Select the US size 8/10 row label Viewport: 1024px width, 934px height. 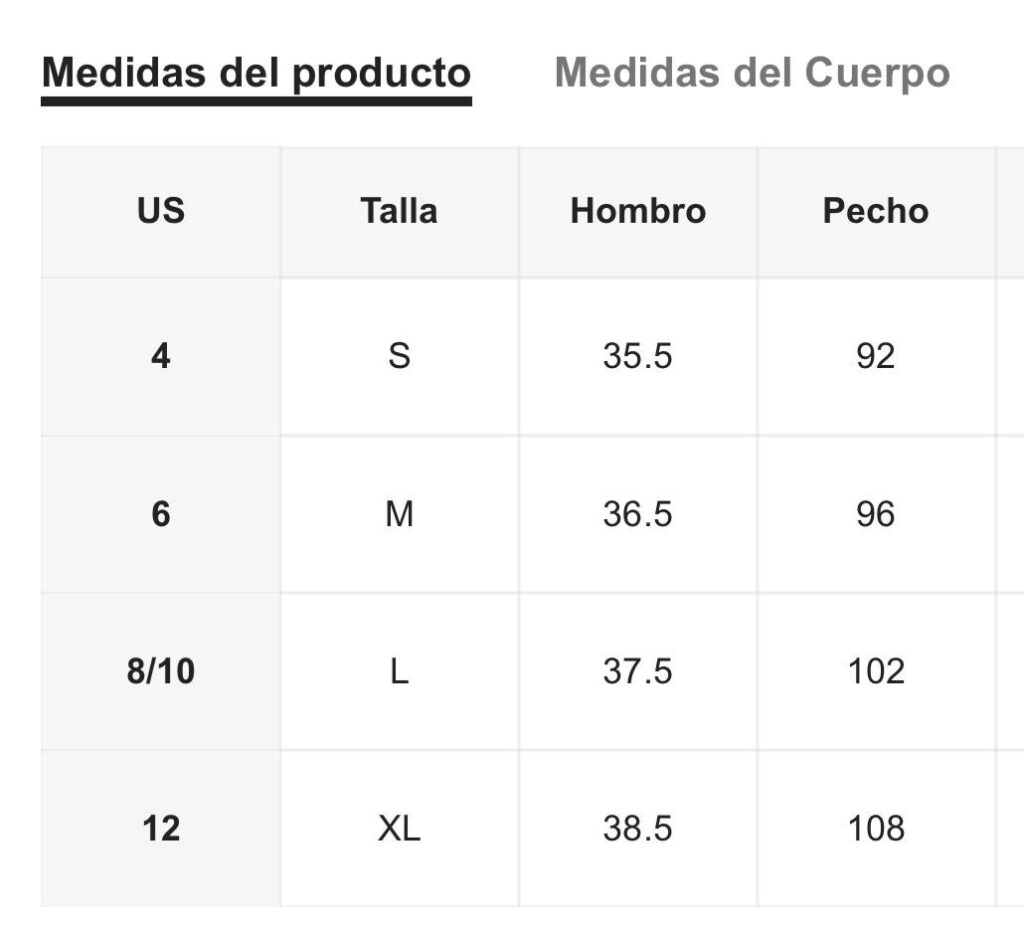click(x=161, y=671)
